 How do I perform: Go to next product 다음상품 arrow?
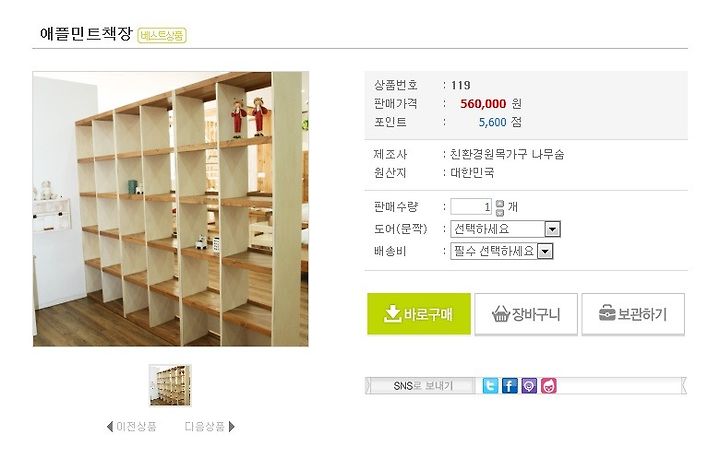click(231, 427)
